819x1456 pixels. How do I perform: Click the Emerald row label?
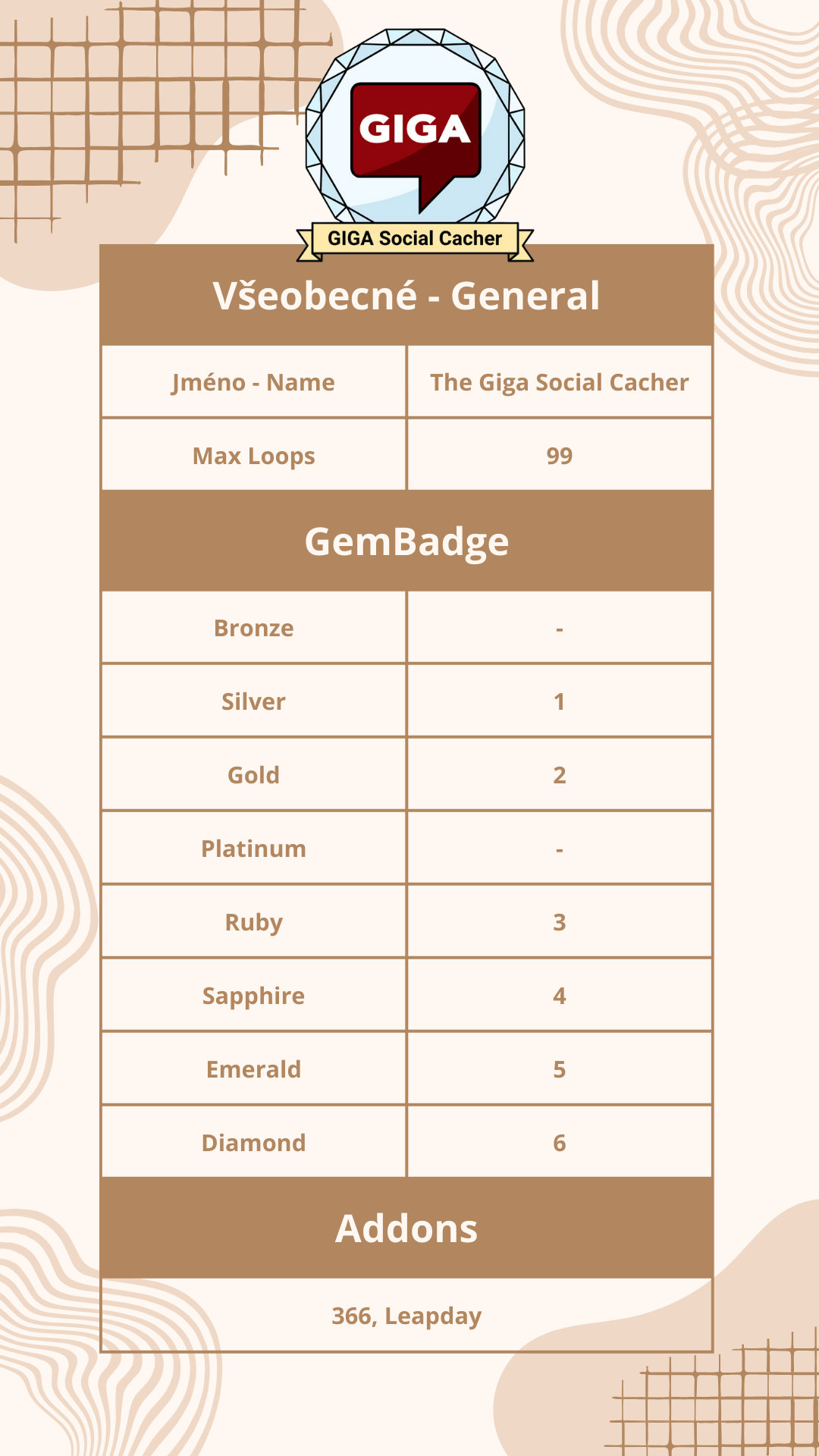pos(253,1069)
